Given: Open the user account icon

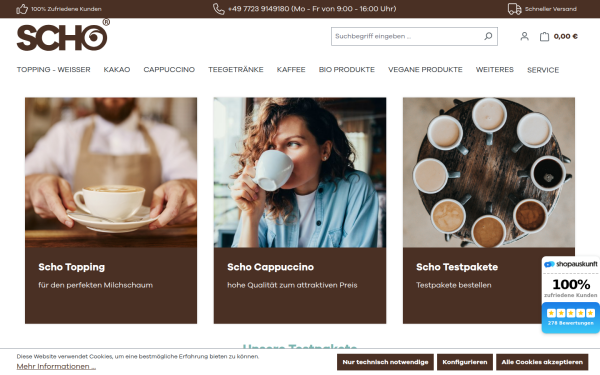Looking at the screenshot, I should point(524,36).
